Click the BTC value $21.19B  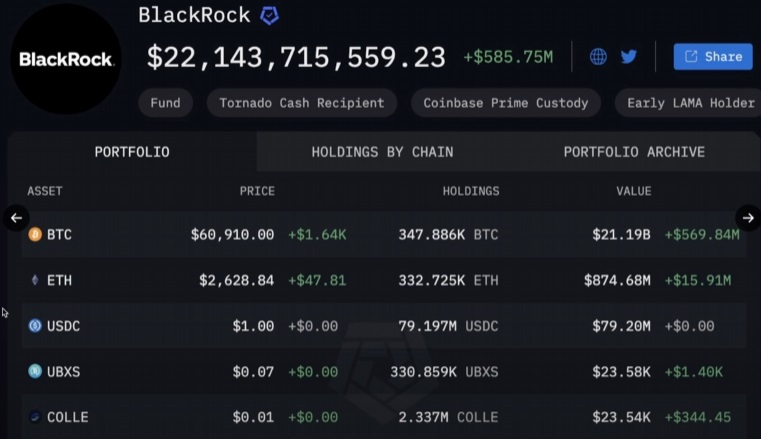point(621,235)
